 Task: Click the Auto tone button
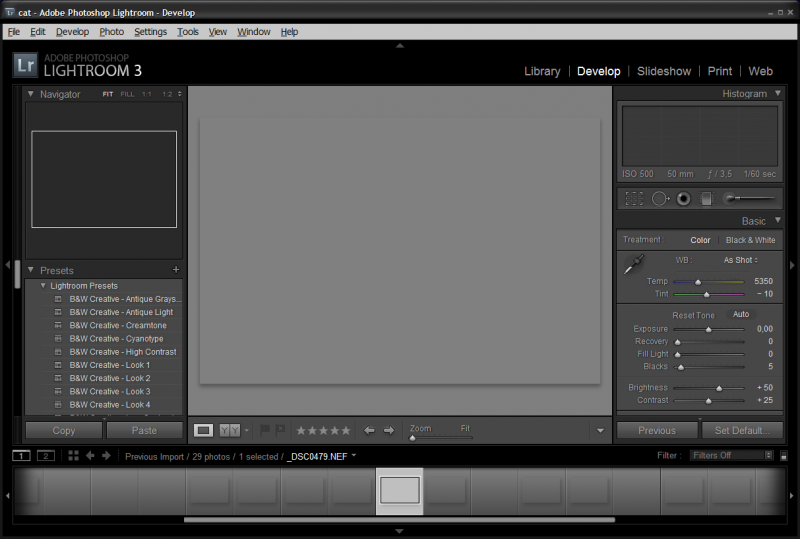click(741, 314)
